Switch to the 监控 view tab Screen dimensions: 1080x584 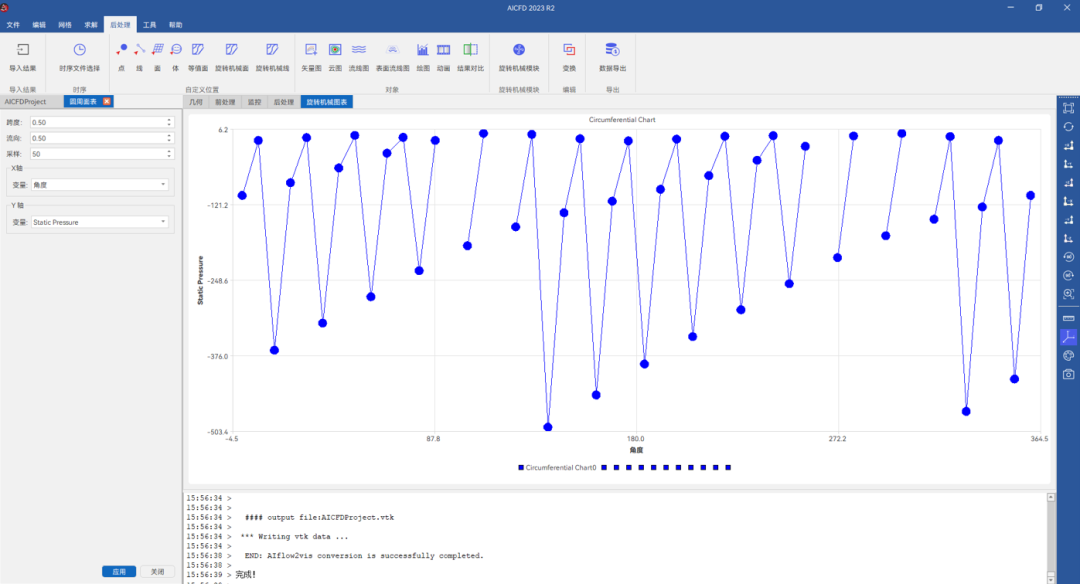click(255, 102)
